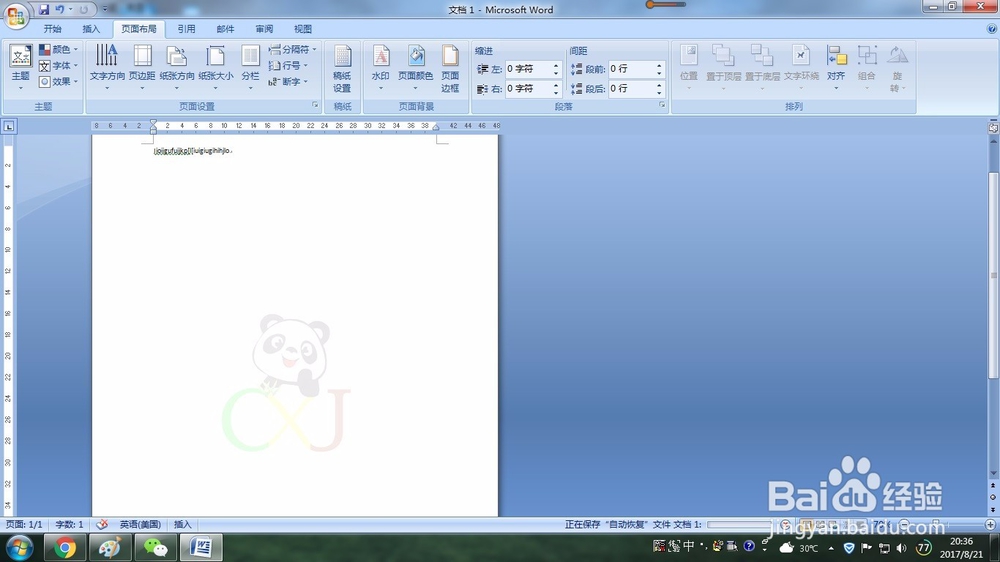Click proofing check icon in status bar

point(102,524)
